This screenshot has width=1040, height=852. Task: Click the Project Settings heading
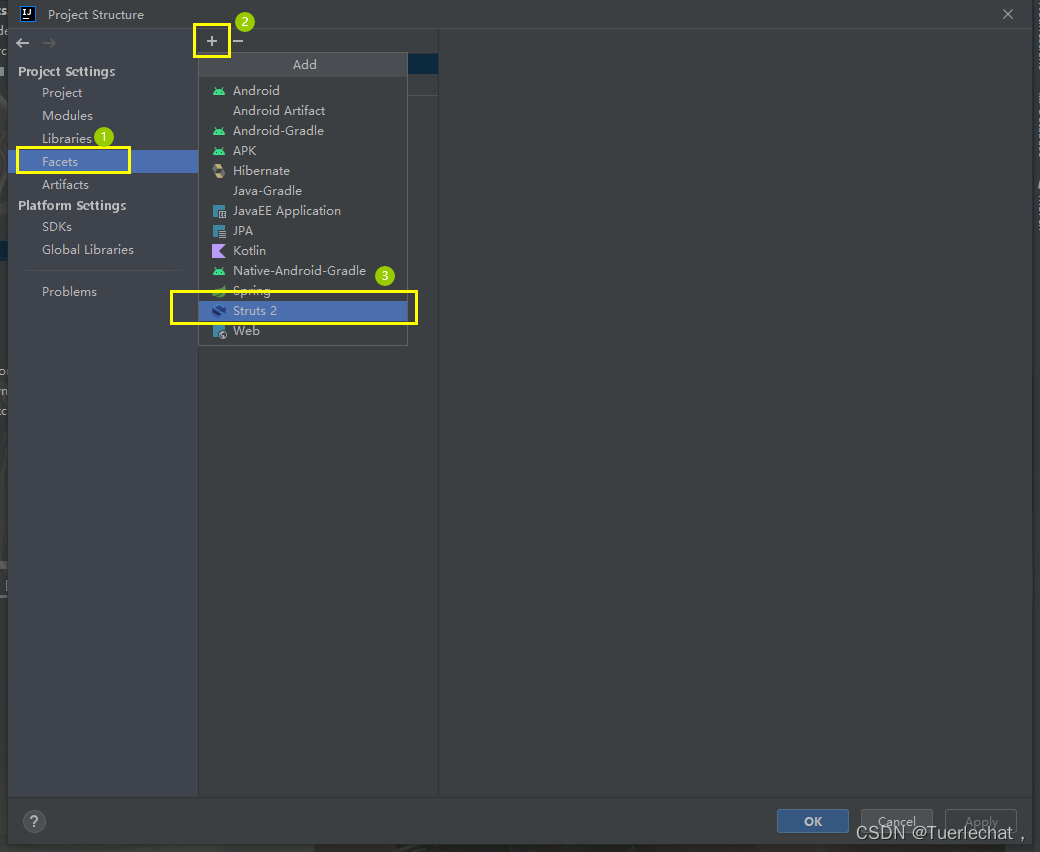click(x=66, y=72)
